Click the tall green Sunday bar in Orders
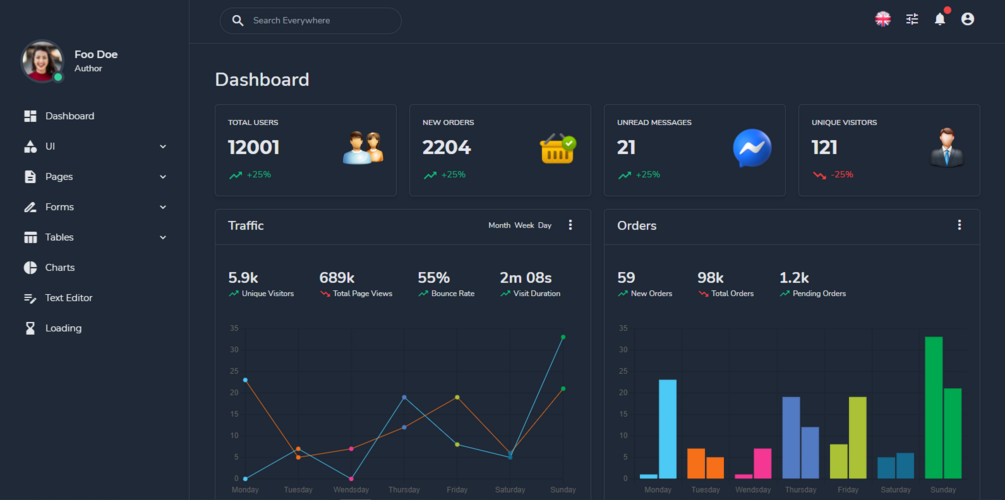This screenshot has width=1005, height=500. pyautogui.click(x=933, y=407)
